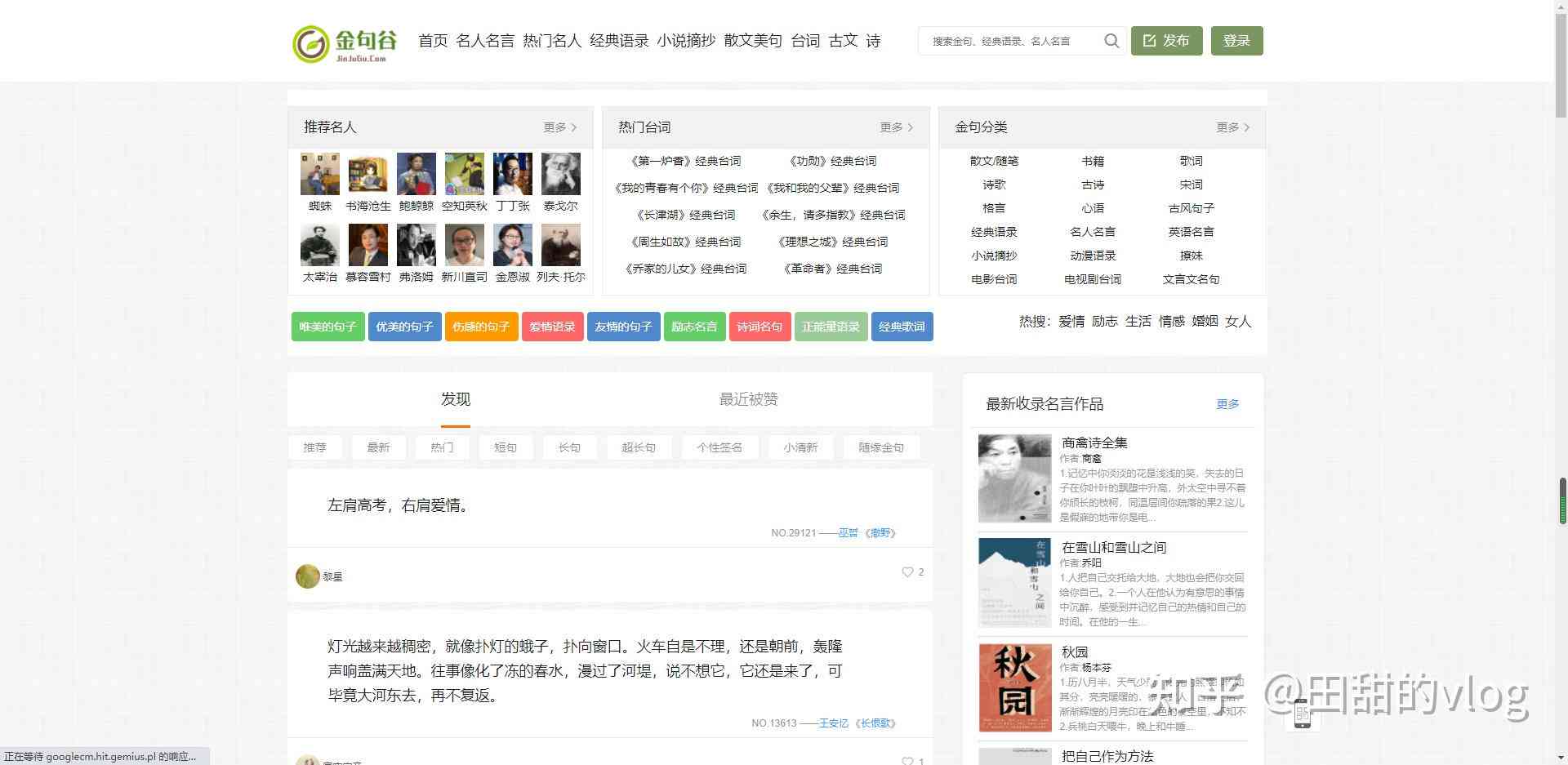Open 弗洛姆 avatar thumbnail

[x=416, y=245]
